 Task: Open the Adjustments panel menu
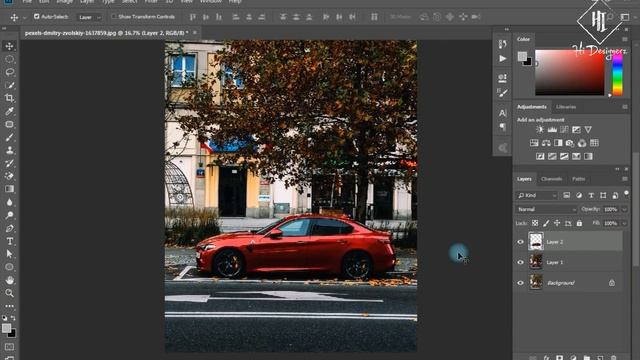tap(624, 107)
